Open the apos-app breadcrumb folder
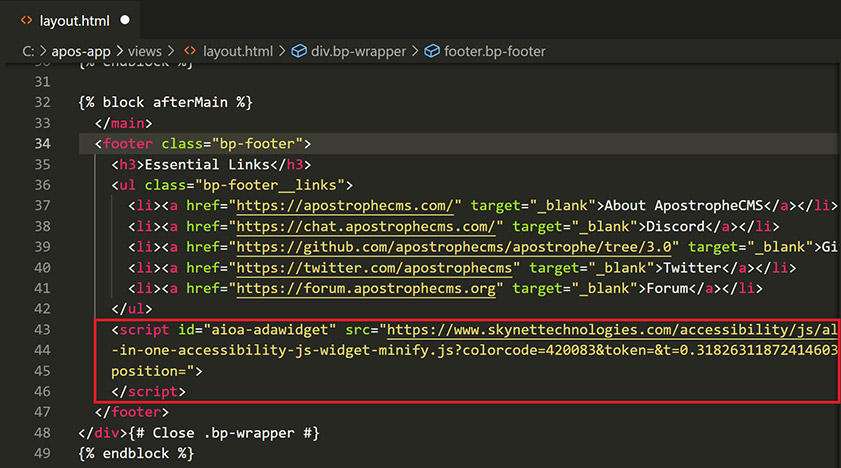The image size is (841, 468). [x=81, y=51]
